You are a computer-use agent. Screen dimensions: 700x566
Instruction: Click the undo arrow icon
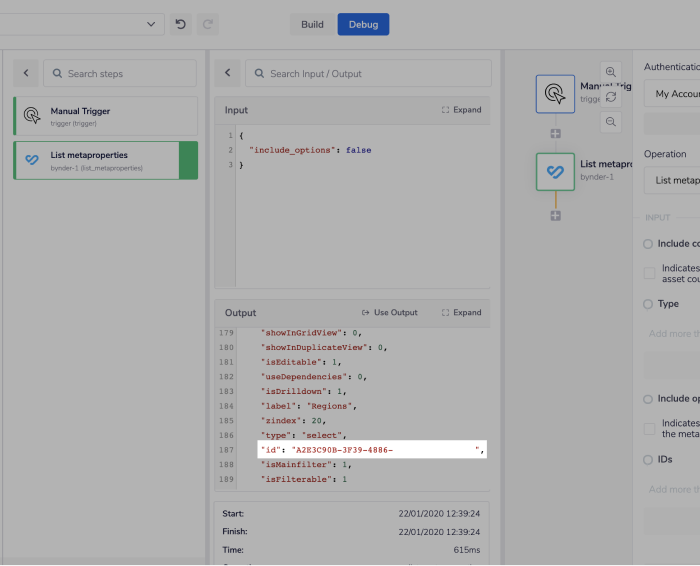point(181,24)
